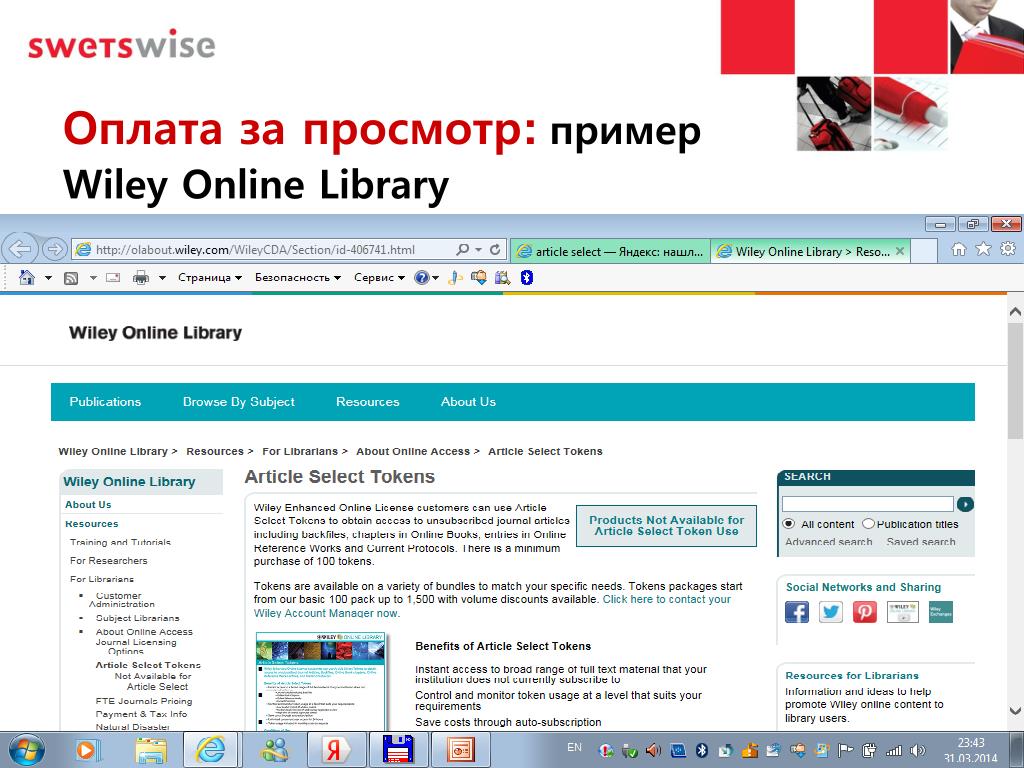1024x768 pixels.
Task: Open the Сервис dropdown menu
Action: coord(379,278)
